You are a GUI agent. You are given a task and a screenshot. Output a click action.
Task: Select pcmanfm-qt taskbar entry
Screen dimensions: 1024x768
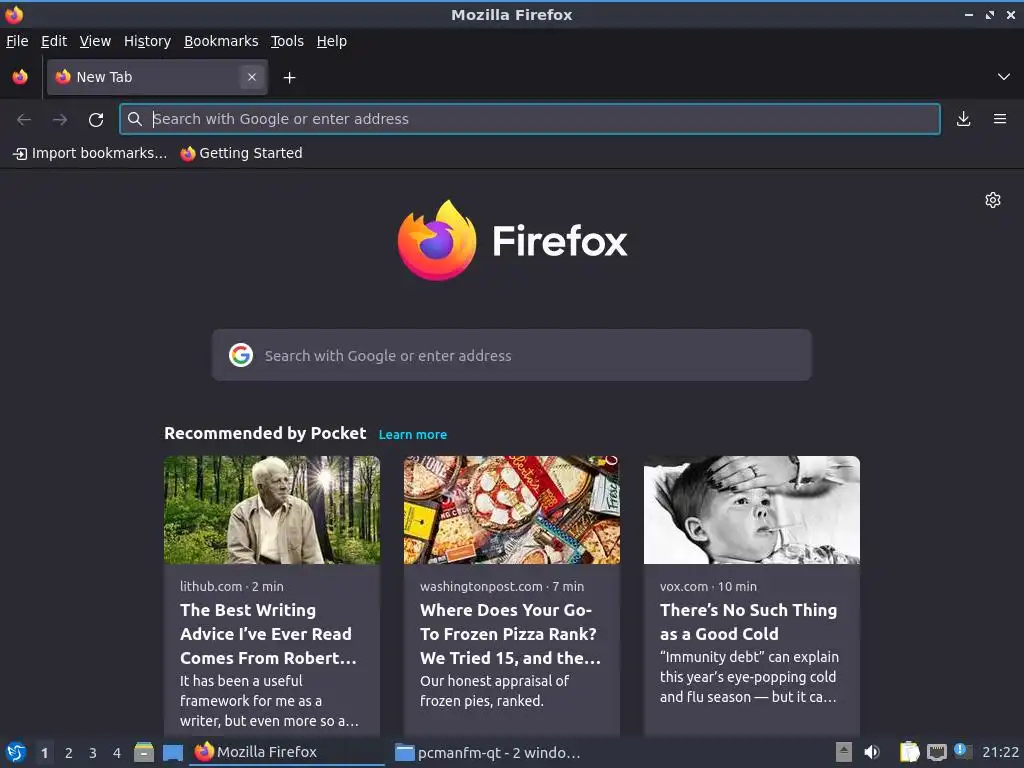tap(488, 752)
